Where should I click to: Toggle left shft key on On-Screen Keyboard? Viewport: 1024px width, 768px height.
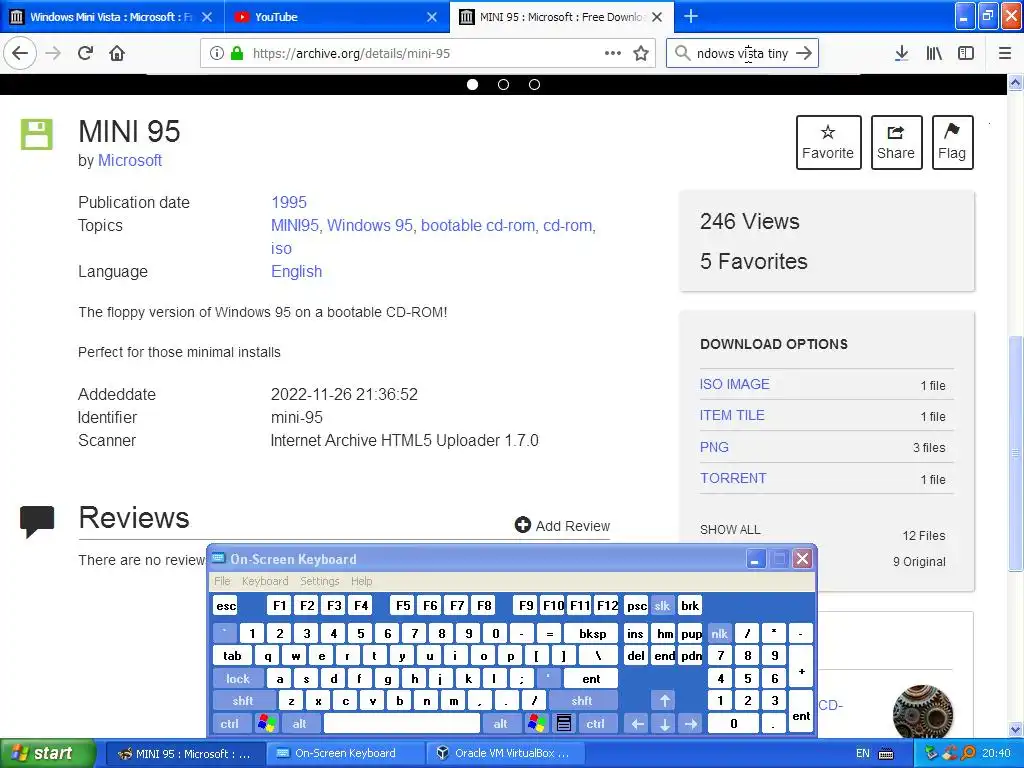[x=243, y=701]
